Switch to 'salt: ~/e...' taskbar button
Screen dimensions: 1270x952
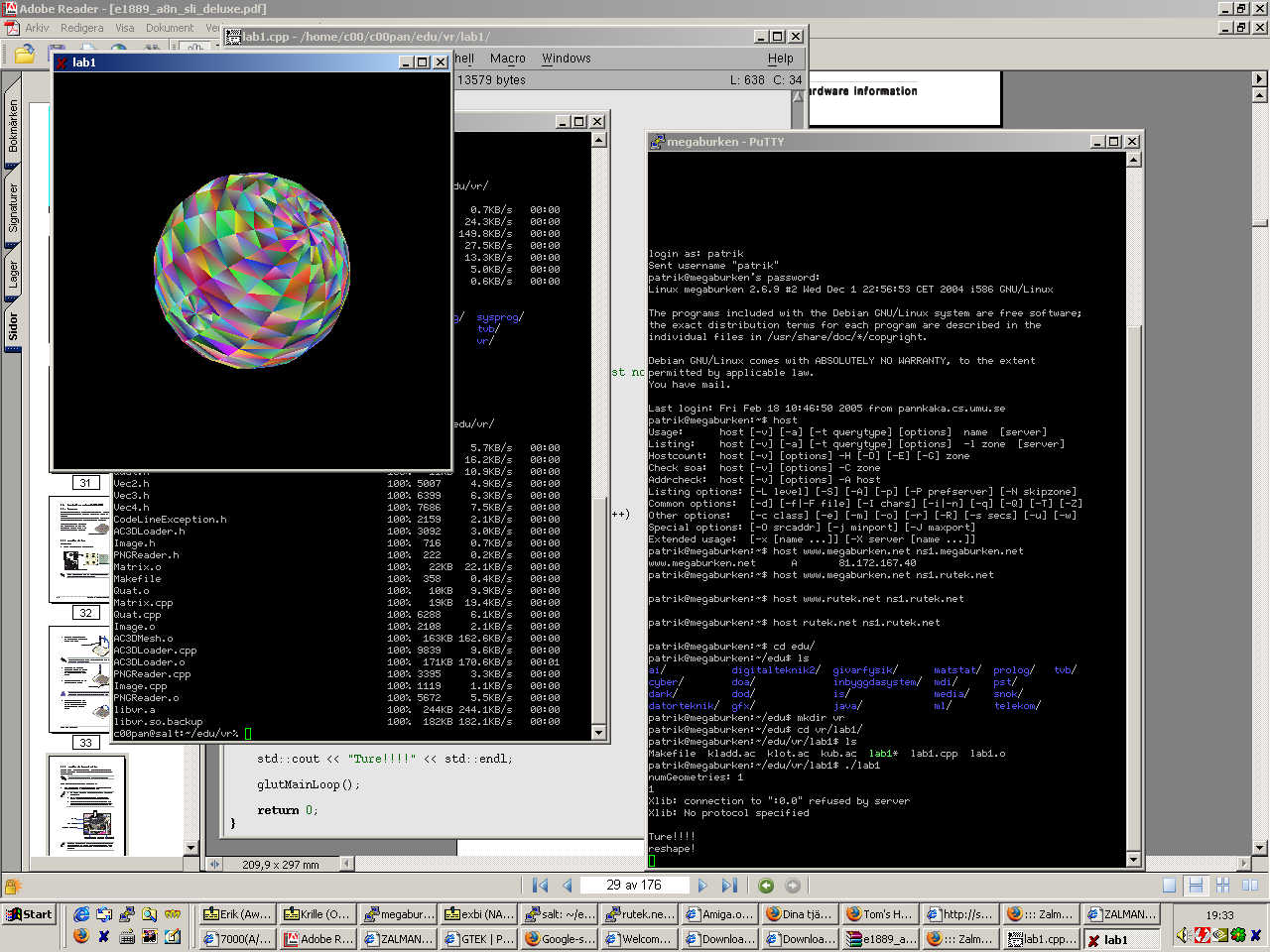pos(559,914)
